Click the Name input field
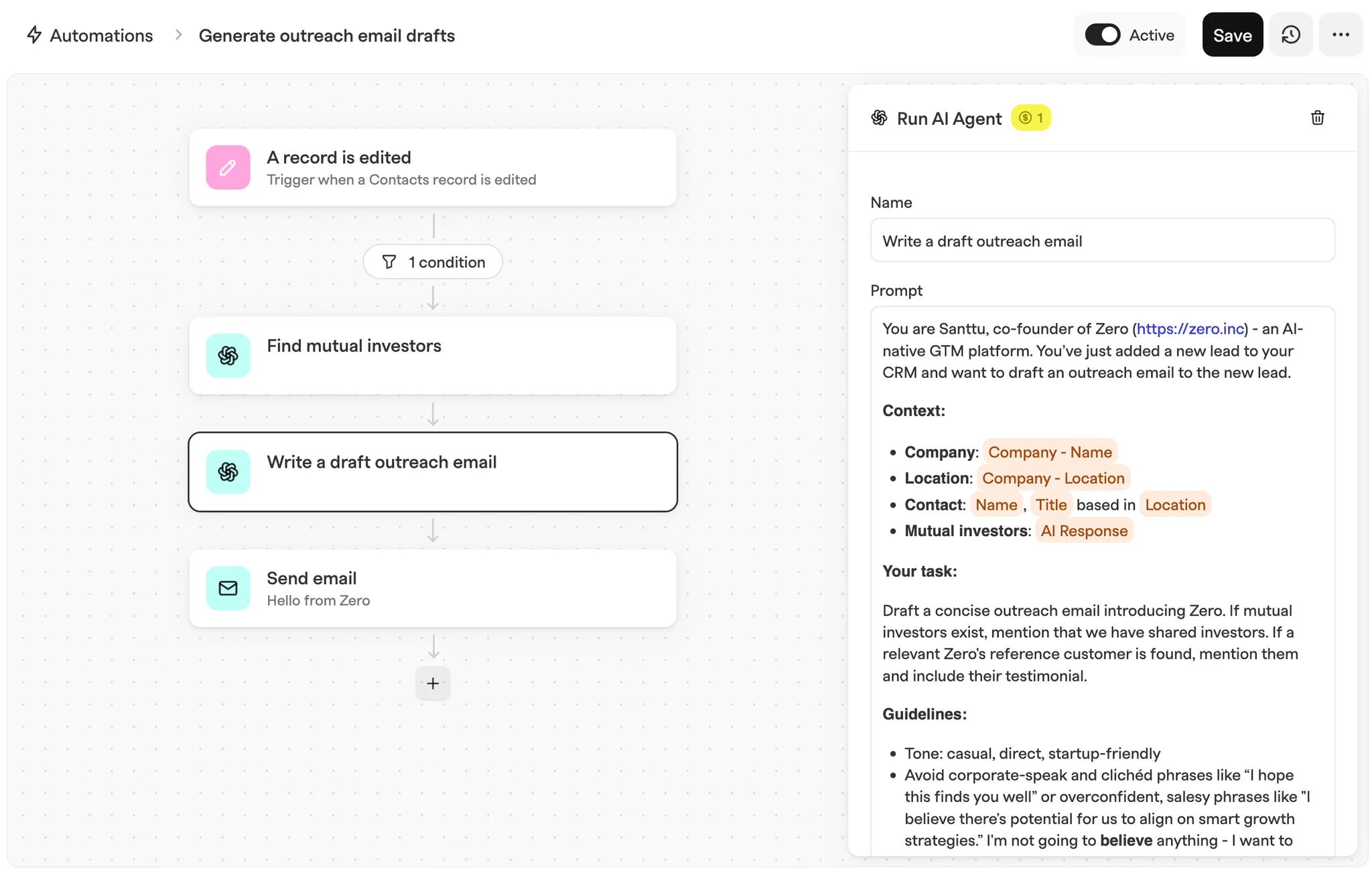Screen dimensions: 1372x873 coord(1103,241)
